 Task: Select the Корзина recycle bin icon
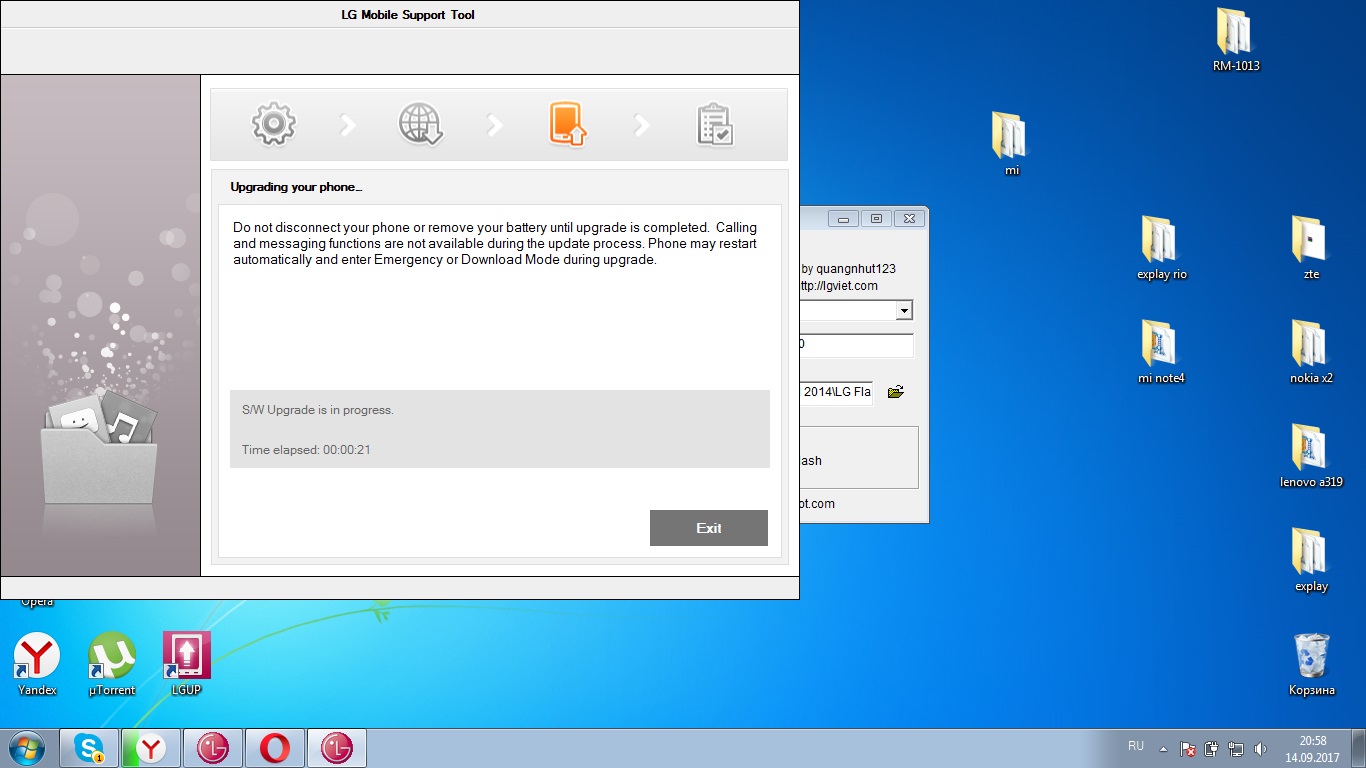click(1311, 664)
